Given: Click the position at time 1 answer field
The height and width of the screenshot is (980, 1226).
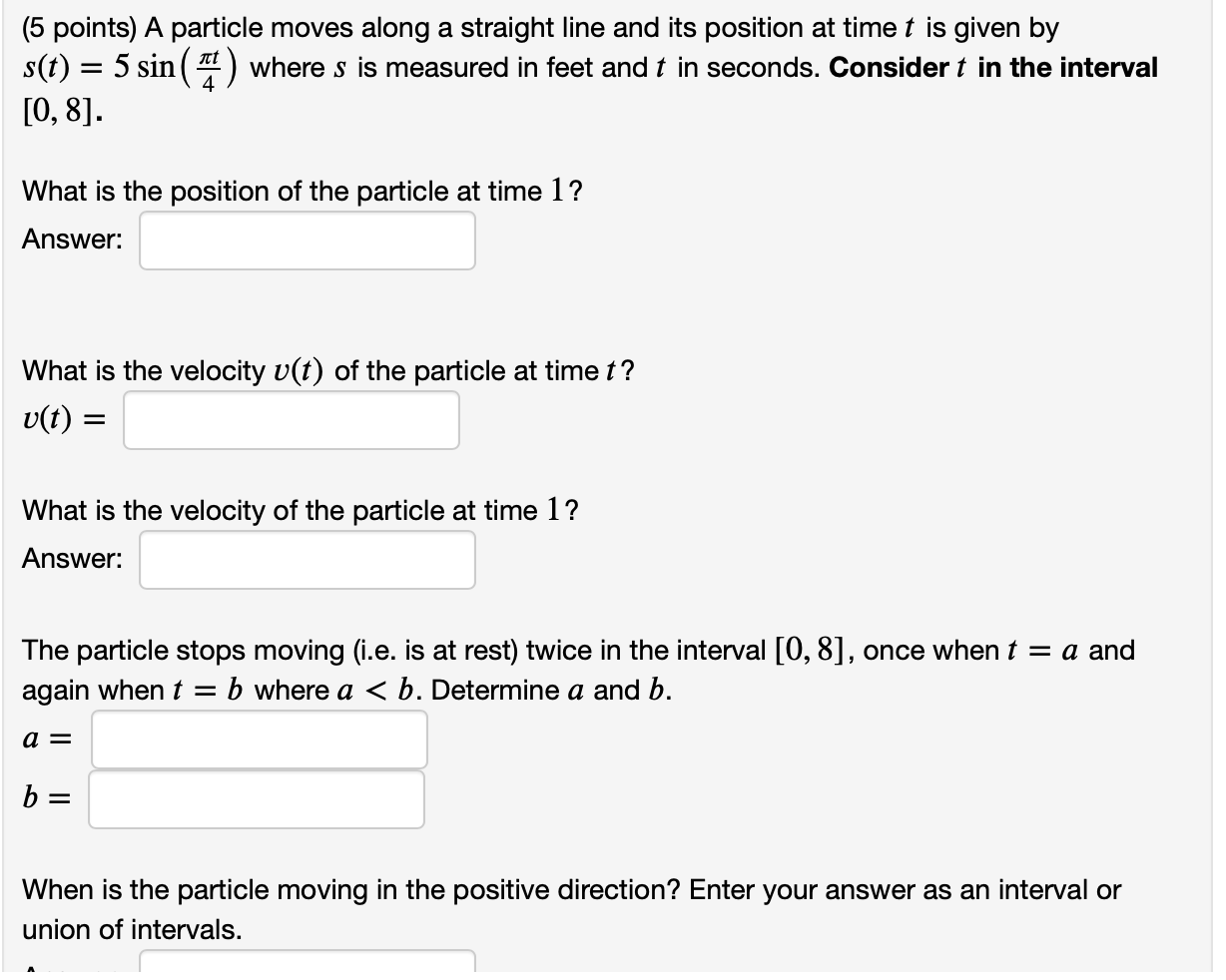Looking at the screenshot, I should pyautogui.click(x=306, y=240).
